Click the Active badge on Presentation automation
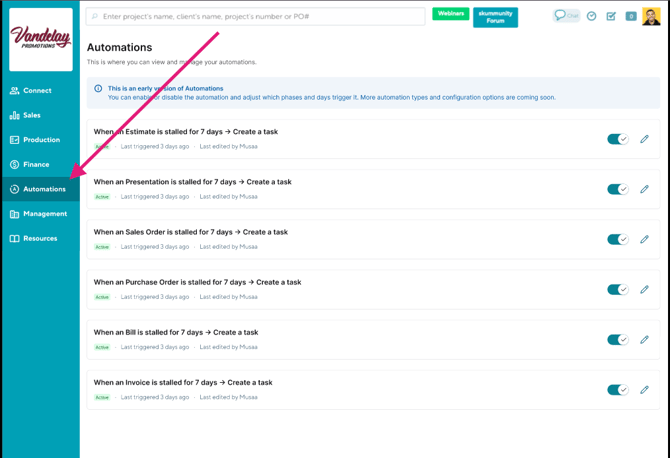This screenshot has width=670, height=458. coord(102,197)
